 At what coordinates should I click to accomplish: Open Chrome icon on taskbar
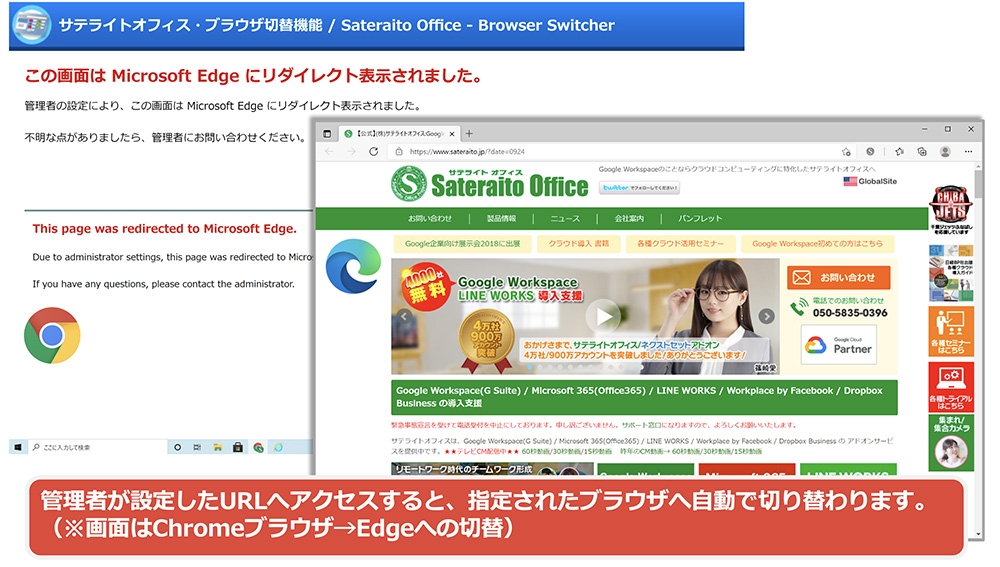pyautogui.click(x=258, y=448)
